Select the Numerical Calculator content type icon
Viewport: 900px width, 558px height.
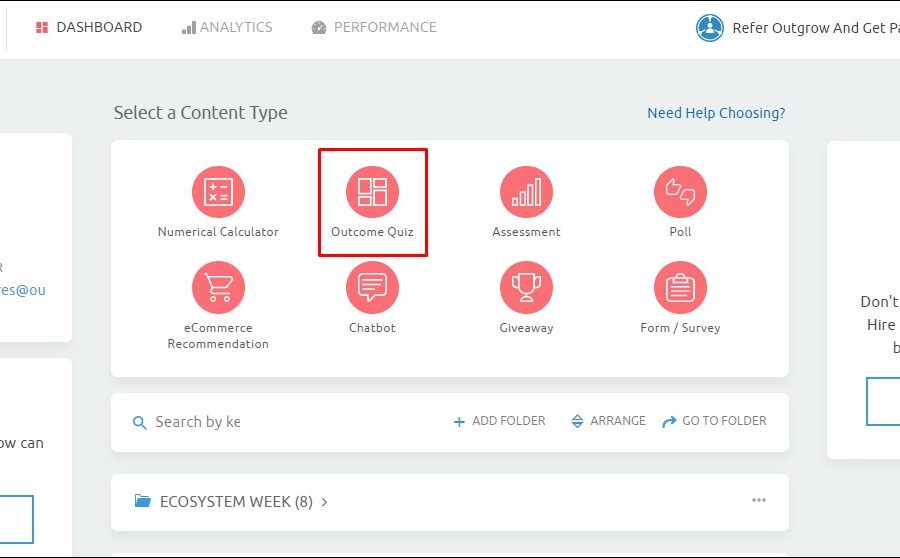coord(218,191)
